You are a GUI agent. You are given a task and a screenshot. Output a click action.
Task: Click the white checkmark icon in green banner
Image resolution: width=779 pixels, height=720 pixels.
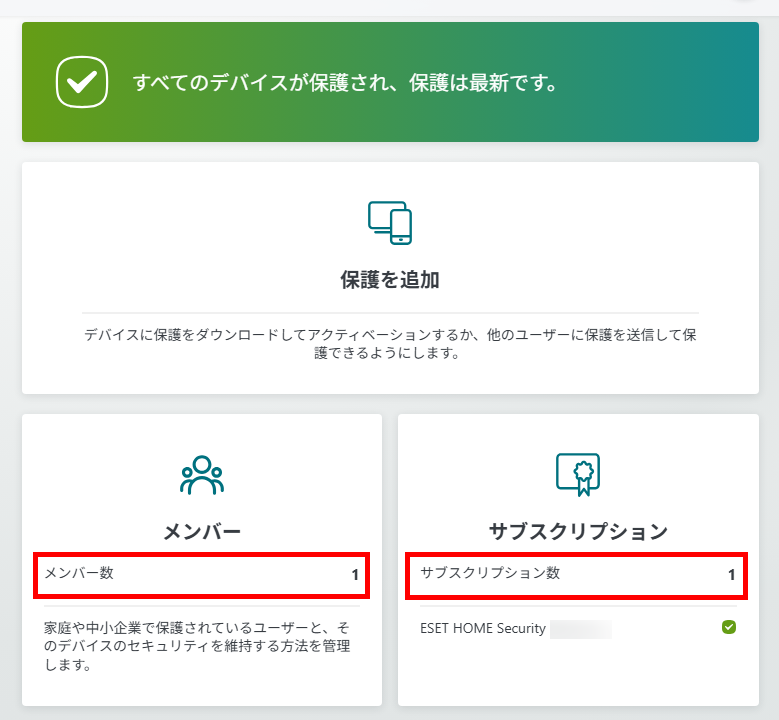pyautogui.click(x=81, y=82)
